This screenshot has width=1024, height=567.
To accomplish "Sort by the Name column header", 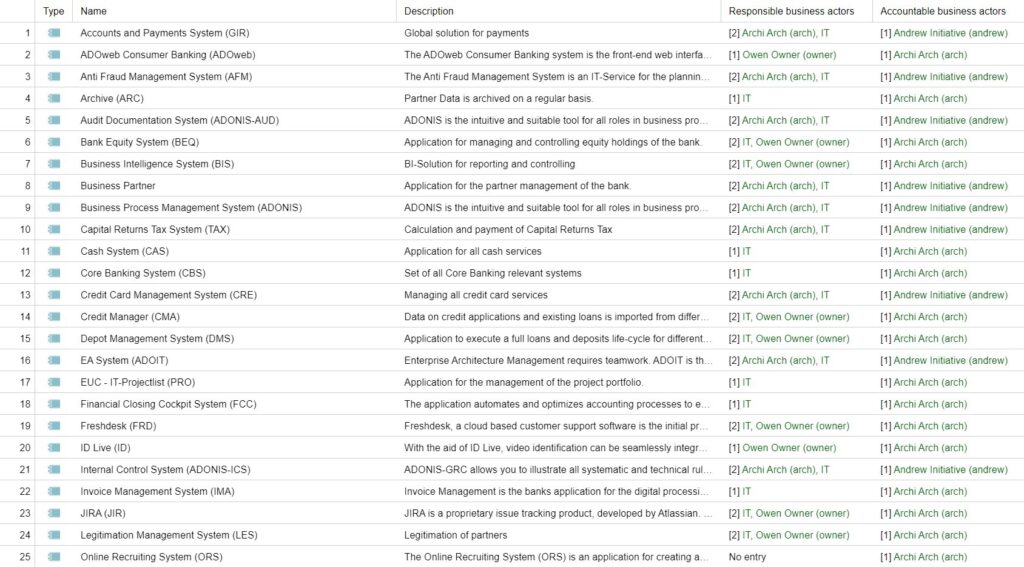I will [x=94, y=11].
